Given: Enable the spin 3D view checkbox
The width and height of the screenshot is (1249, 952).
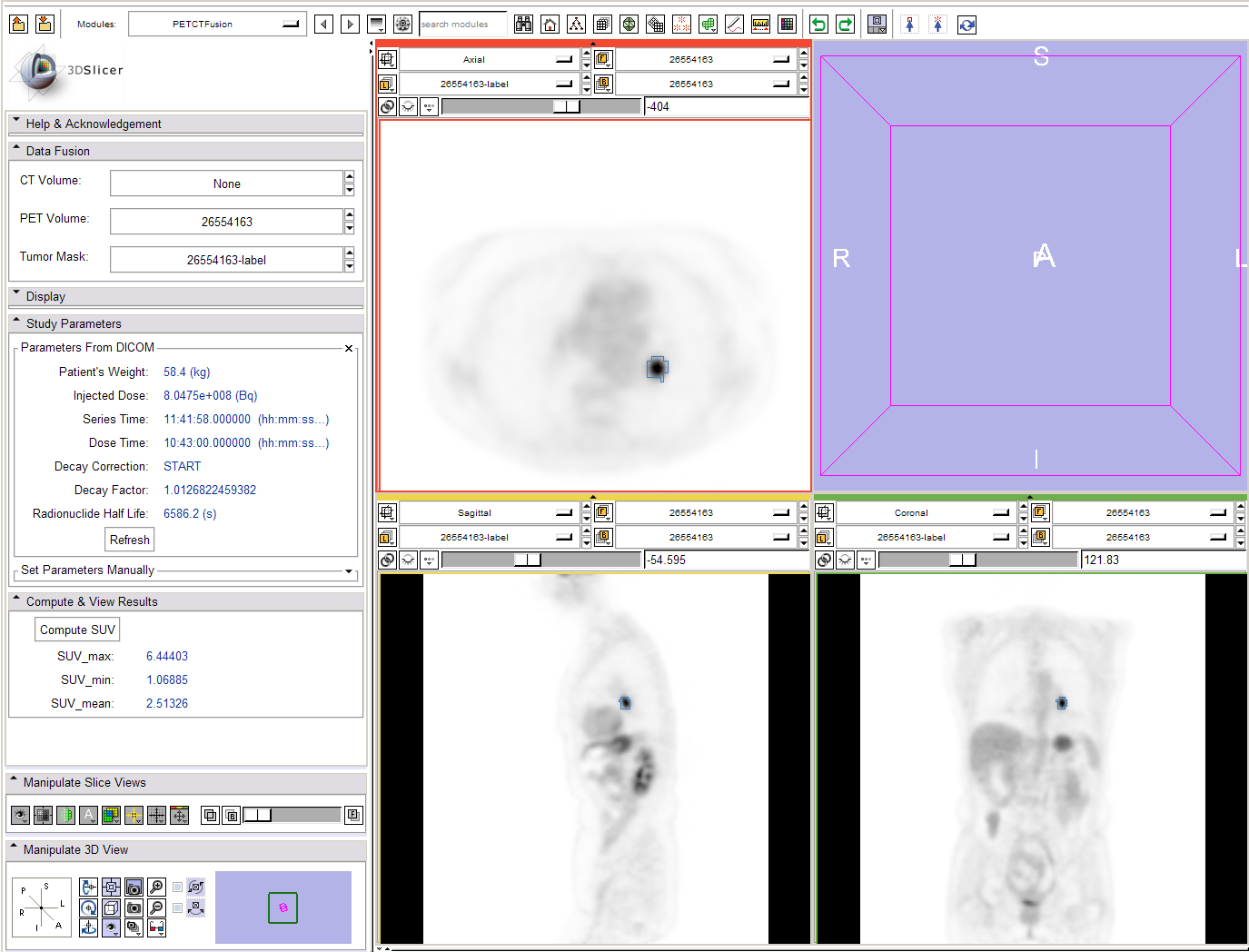Looking at the screenshot, I should click(x=178, y=888).
